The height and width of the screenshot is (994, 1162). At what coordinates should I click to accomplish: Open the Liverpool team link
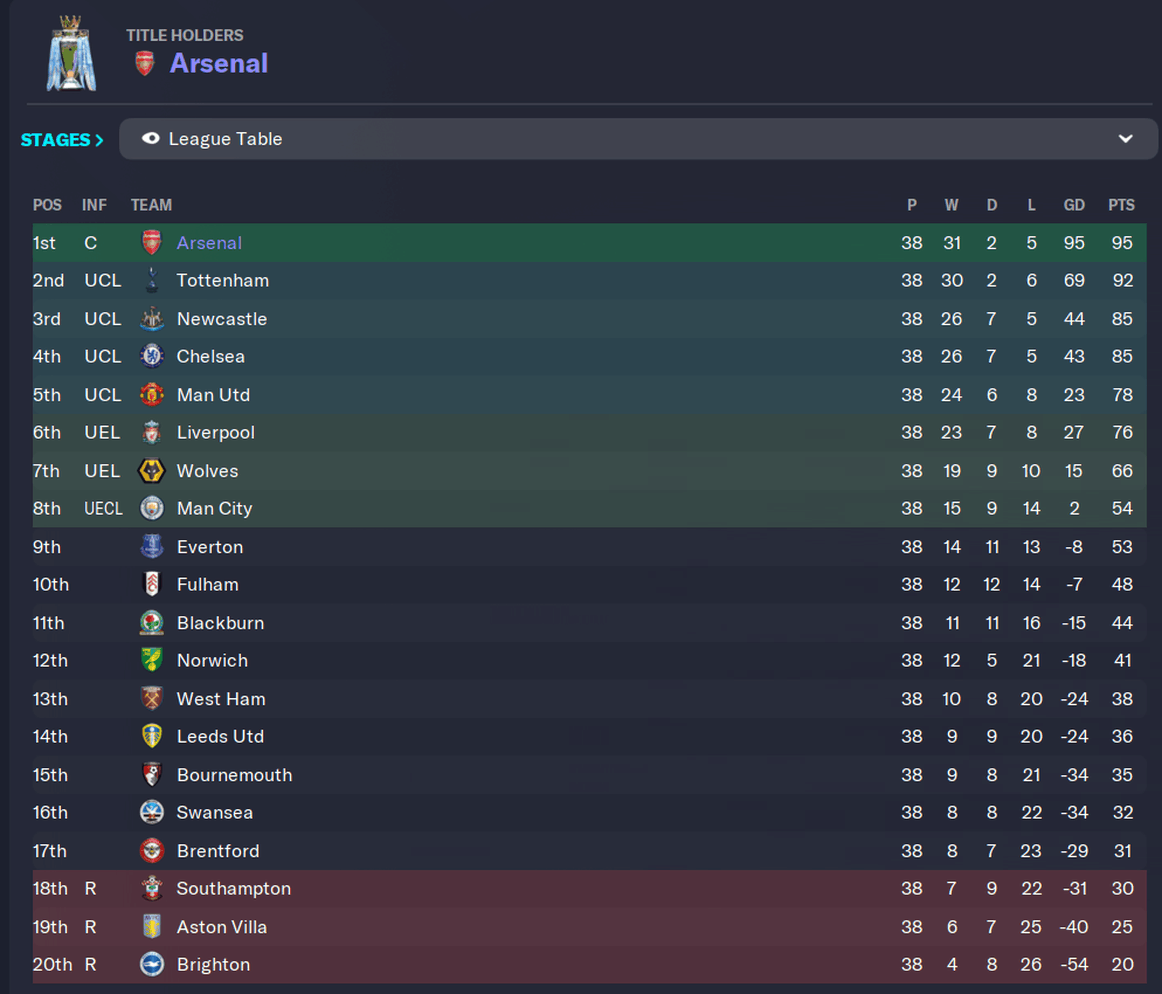tap(216, 433)
